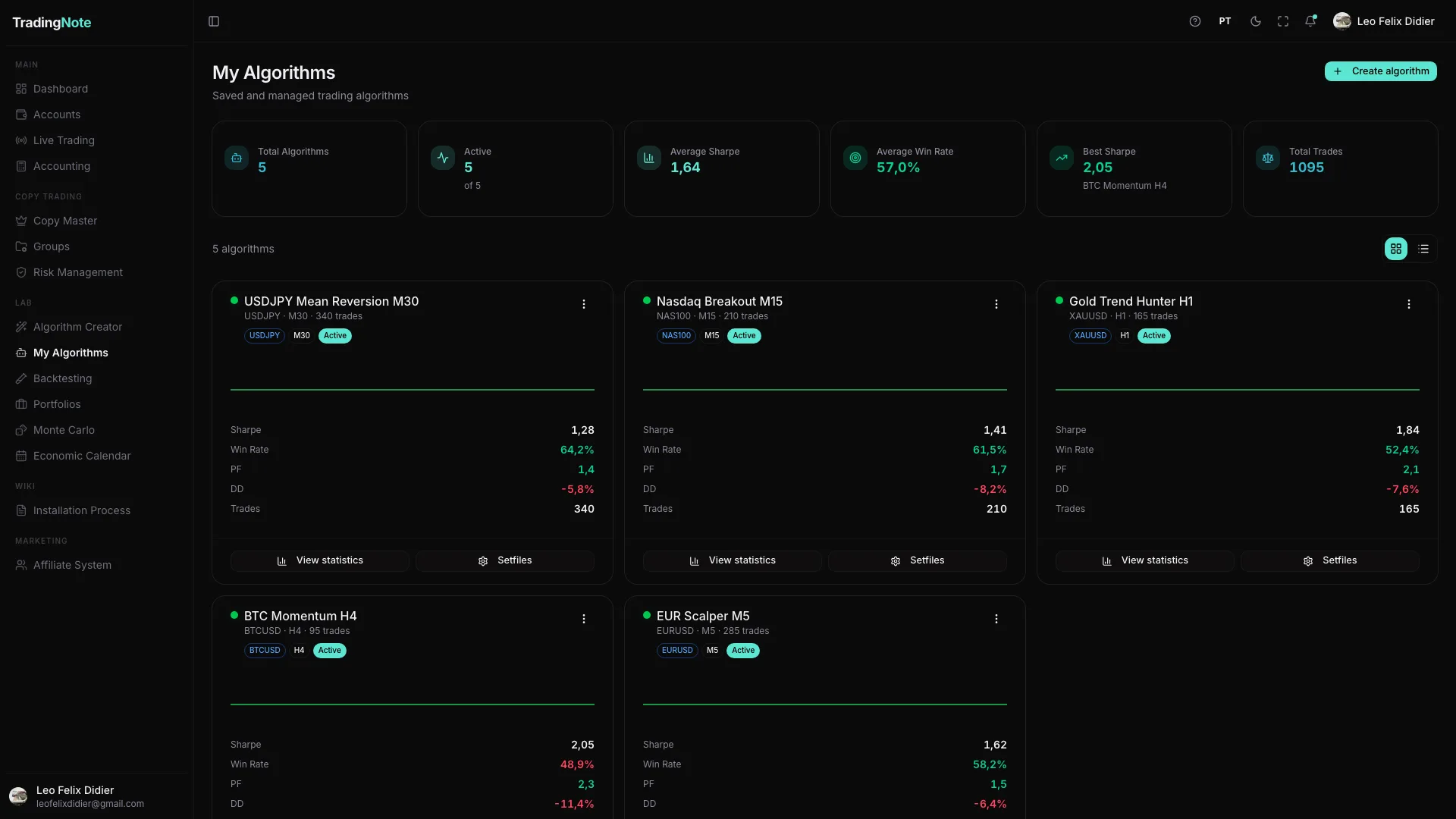The height and width of the screenshot is (819, 1456).
Task: Click the sidebar footer user avatar
Action: [x=18, y=796]
